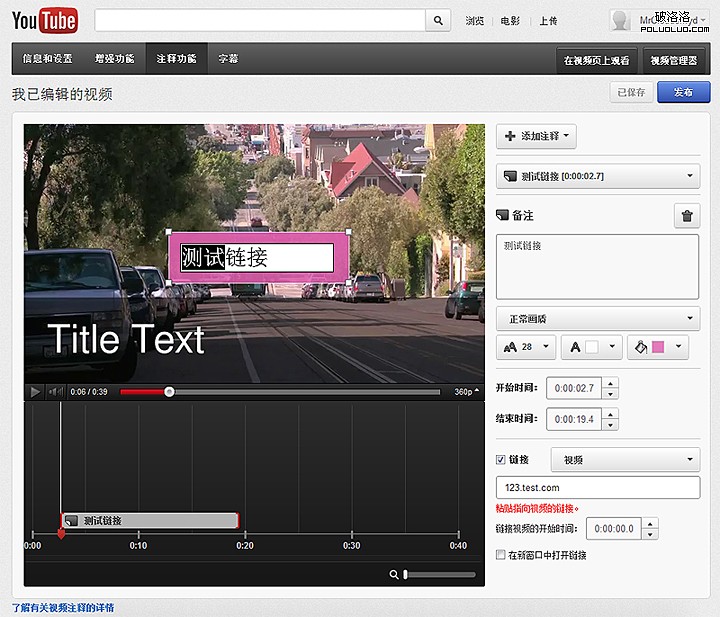
Task: Click the blue 发布 button
Action: (684, 92)
